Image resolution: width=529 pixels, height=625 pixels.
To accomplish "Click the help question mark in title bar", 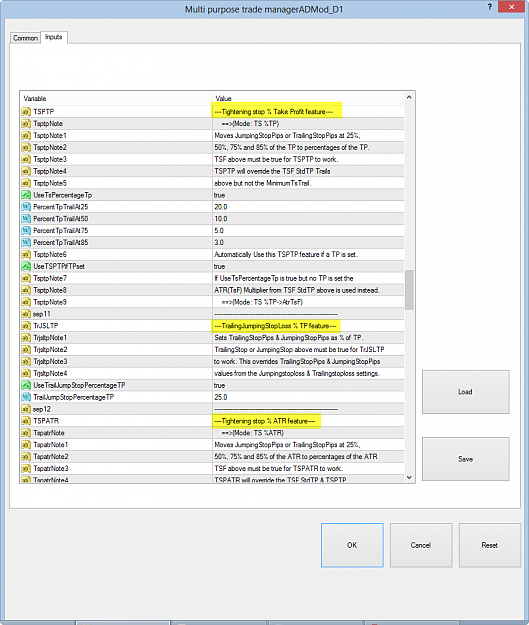I will 490,7.
